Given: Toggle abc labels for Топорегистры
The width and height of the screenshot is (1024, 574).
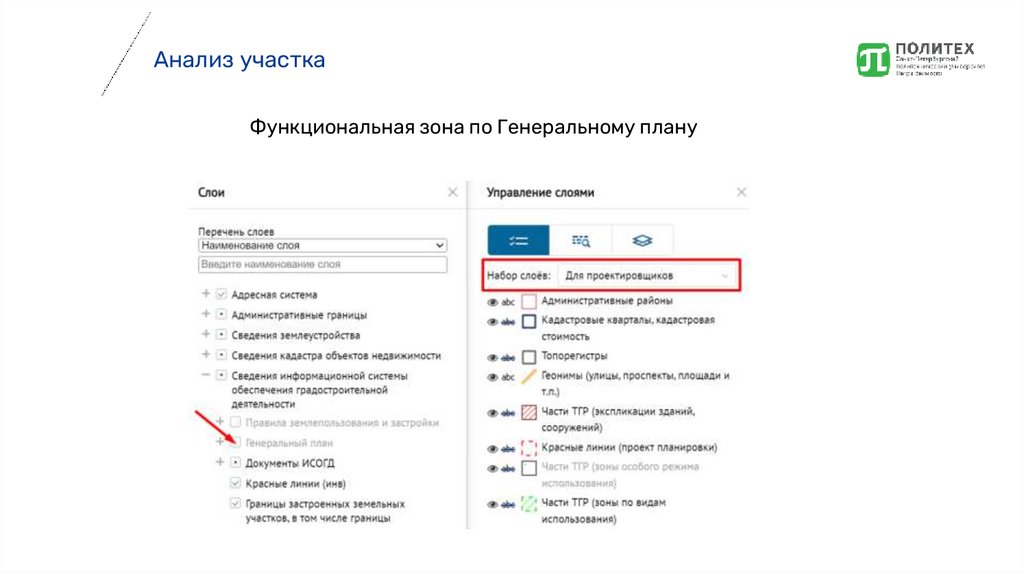Looking at the screenshot, I should coord(508,358).
